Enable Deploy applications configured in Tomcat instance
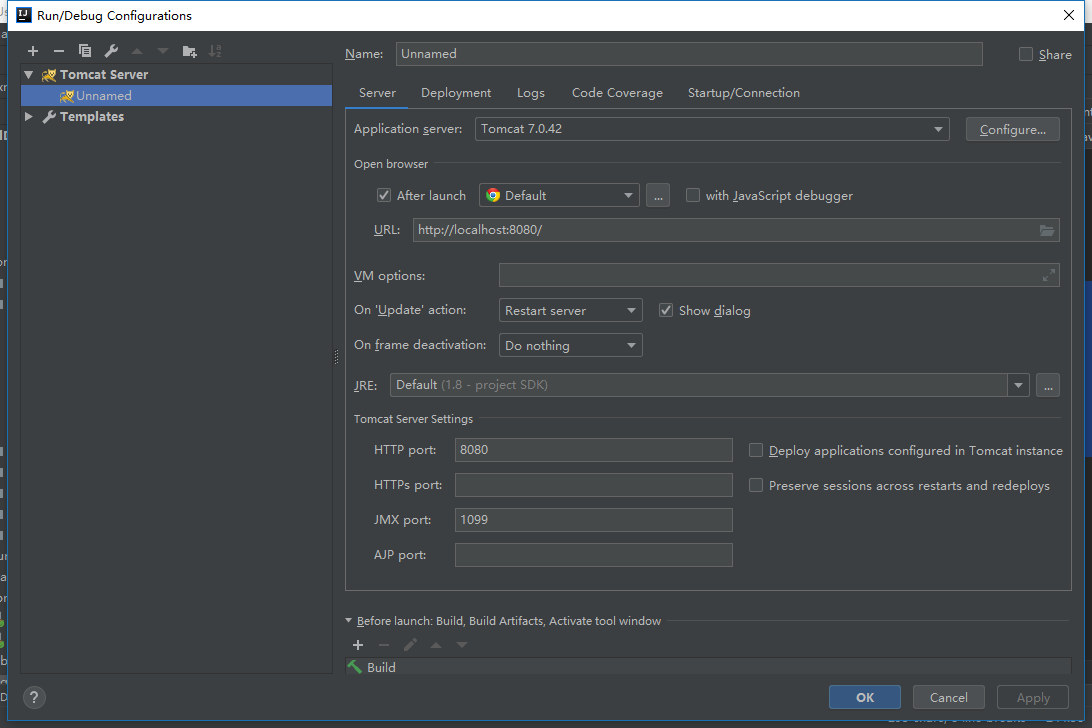The image size is (1092, 728). click(756, 451)
